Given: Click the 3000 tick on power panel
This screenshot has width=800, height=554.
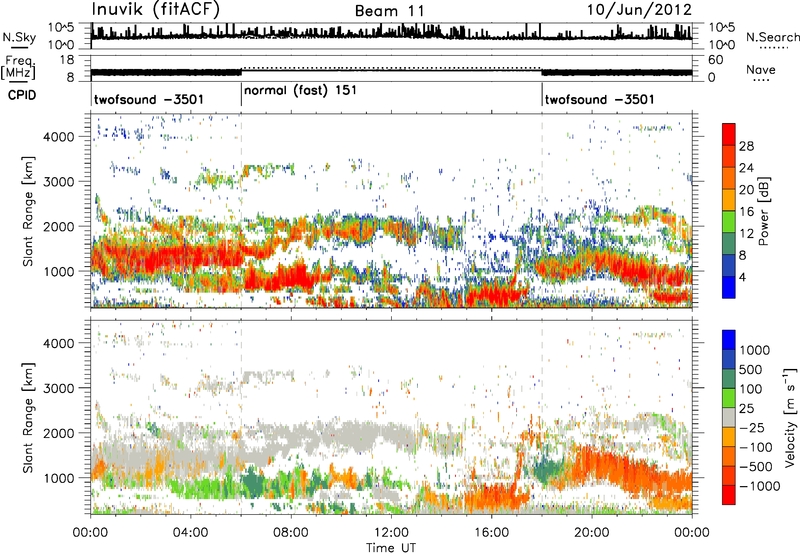Looking at the screenshot, I should point(58,182).
